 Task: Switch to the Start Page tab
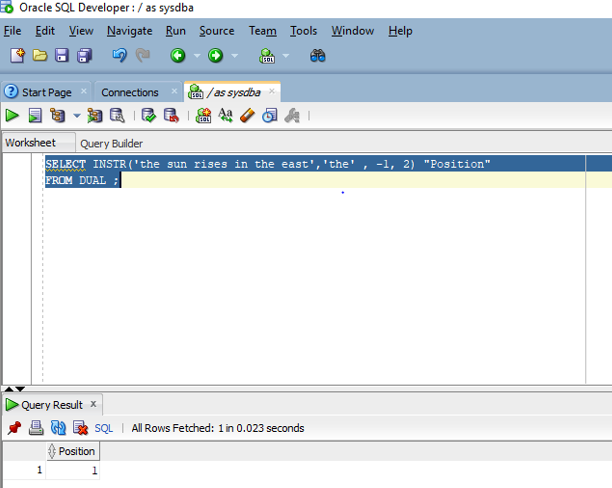point(46,93)
